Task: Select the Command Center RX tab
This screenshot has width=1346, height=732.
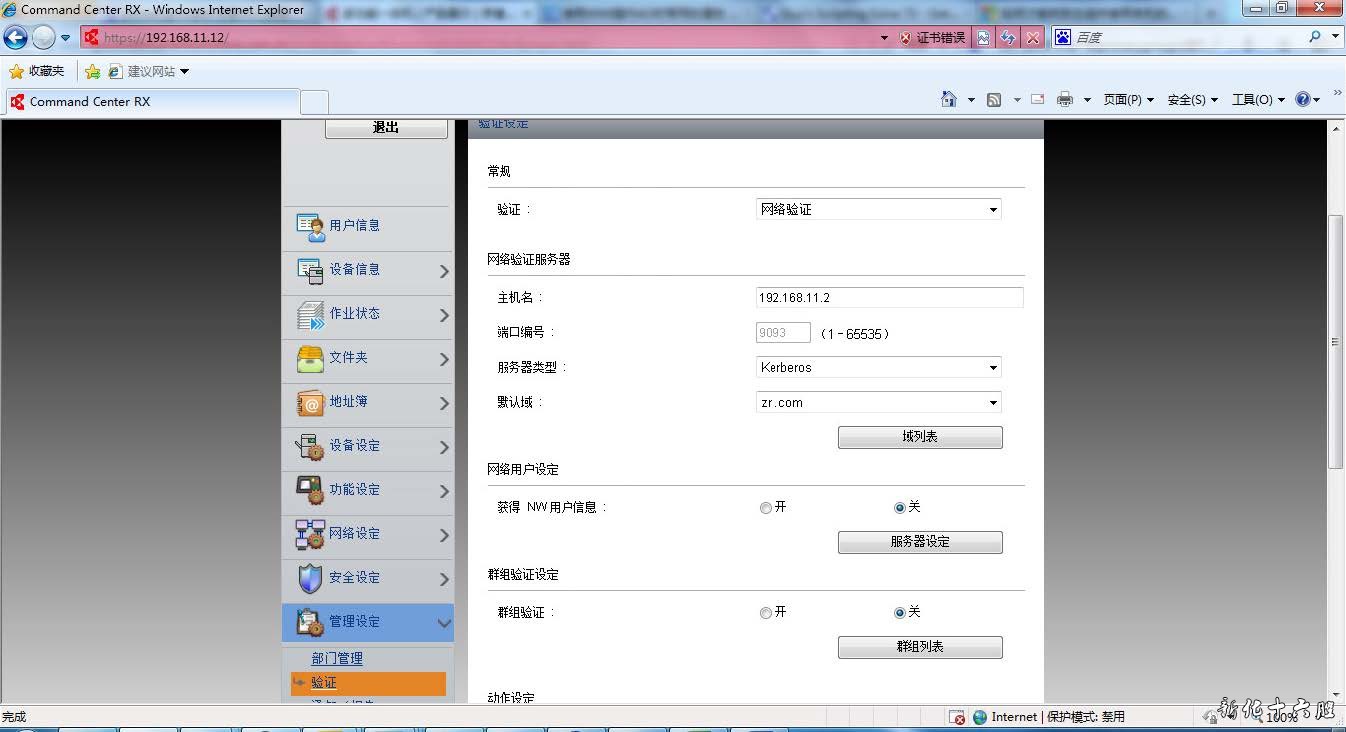Action: tap(152, 101)
